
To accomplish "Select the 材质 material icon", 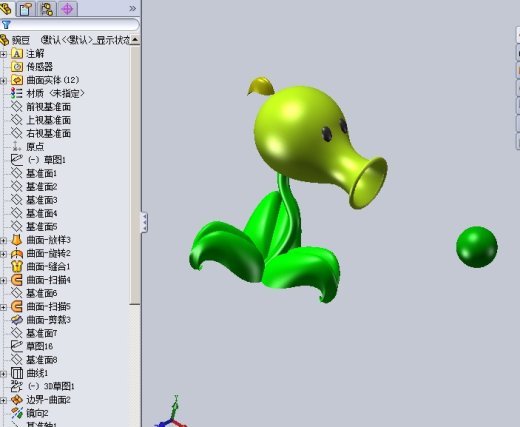I will 17,93.
